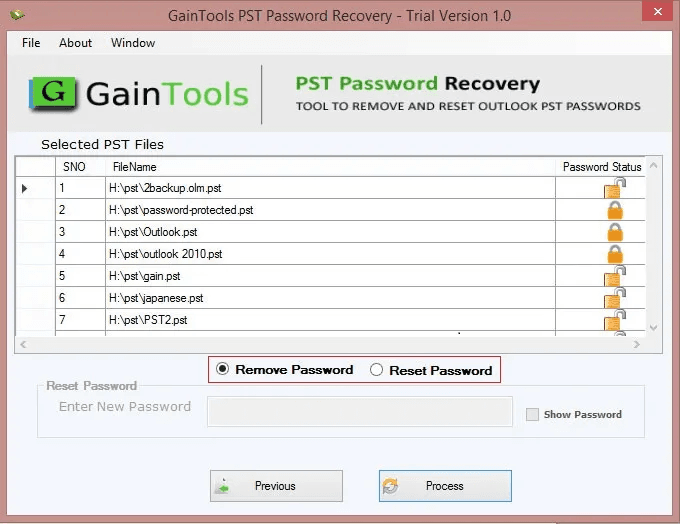The height and width of the screenshot is (524, 680).
Task: Click the Password Status column header
Action: (x=601, y=167)
